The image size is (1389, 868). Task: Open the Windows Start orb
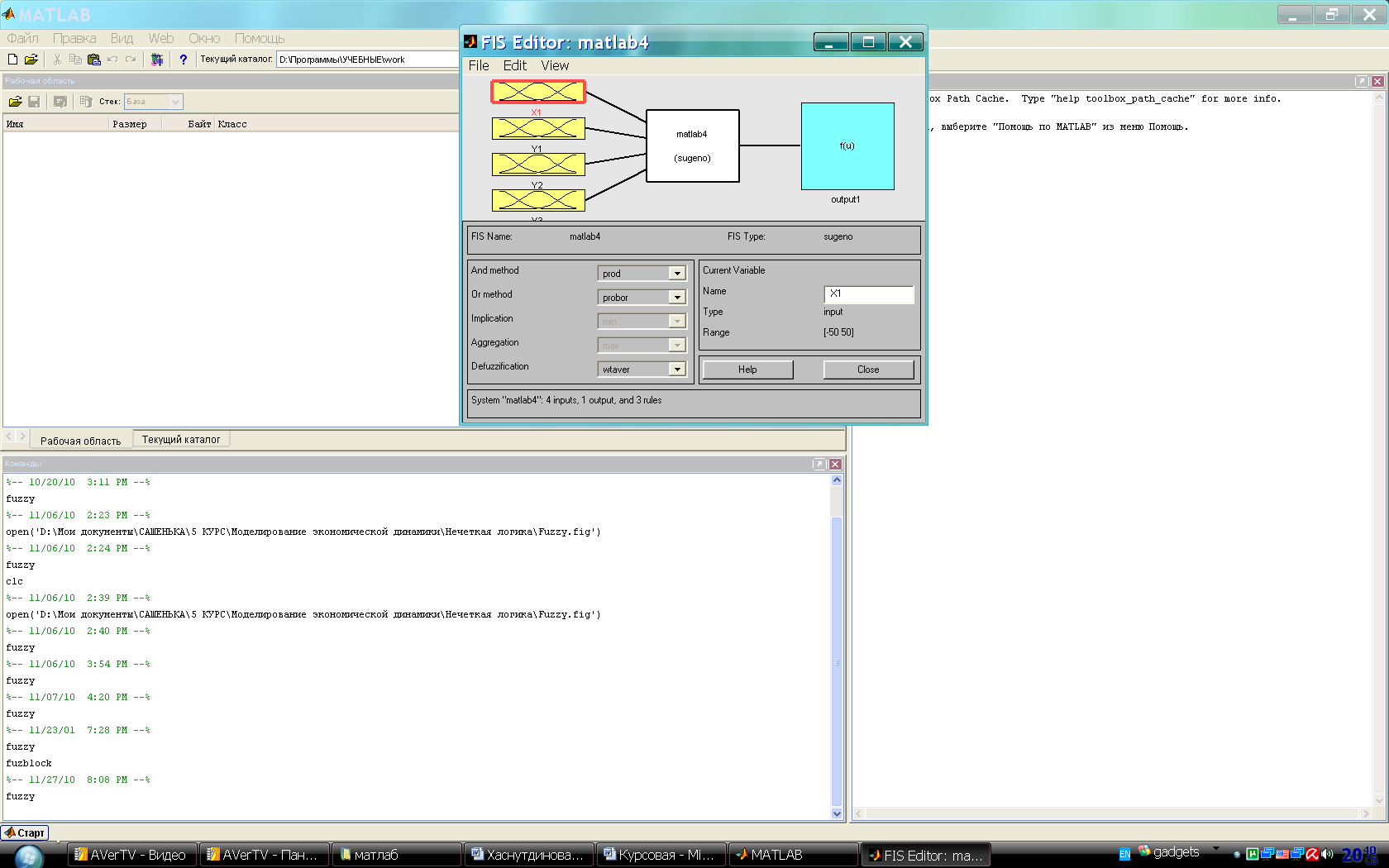pyautogui.click(x=29, y=856)
